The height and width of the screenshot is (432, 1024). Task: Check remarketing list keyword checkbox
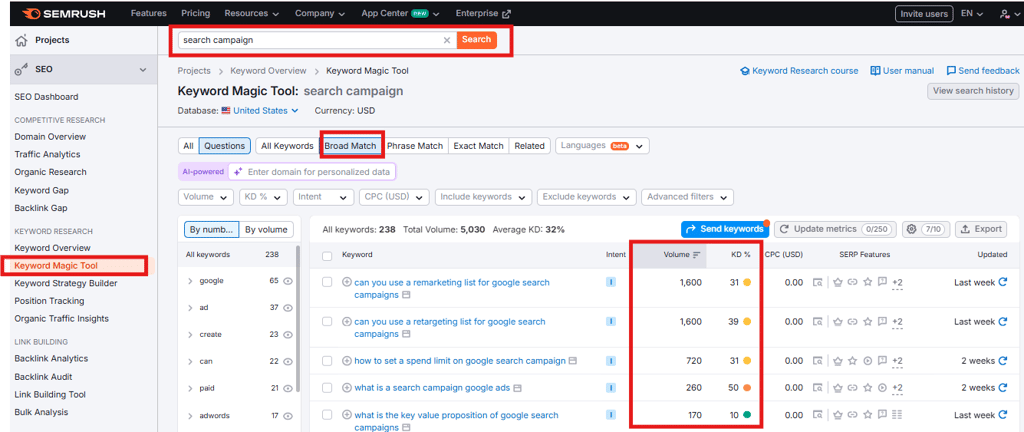[327, 283]
